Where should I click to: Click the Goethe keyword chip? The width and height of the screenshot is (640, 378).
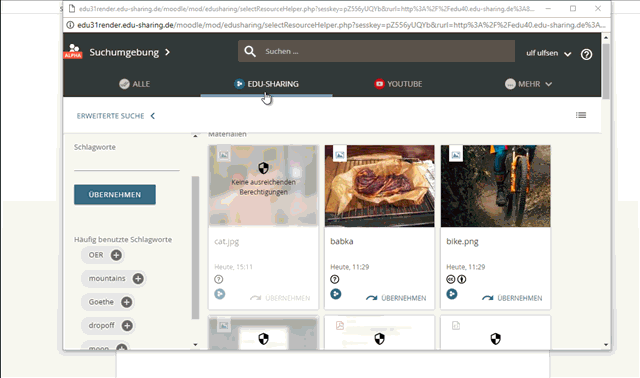click(x=108, y=302)
